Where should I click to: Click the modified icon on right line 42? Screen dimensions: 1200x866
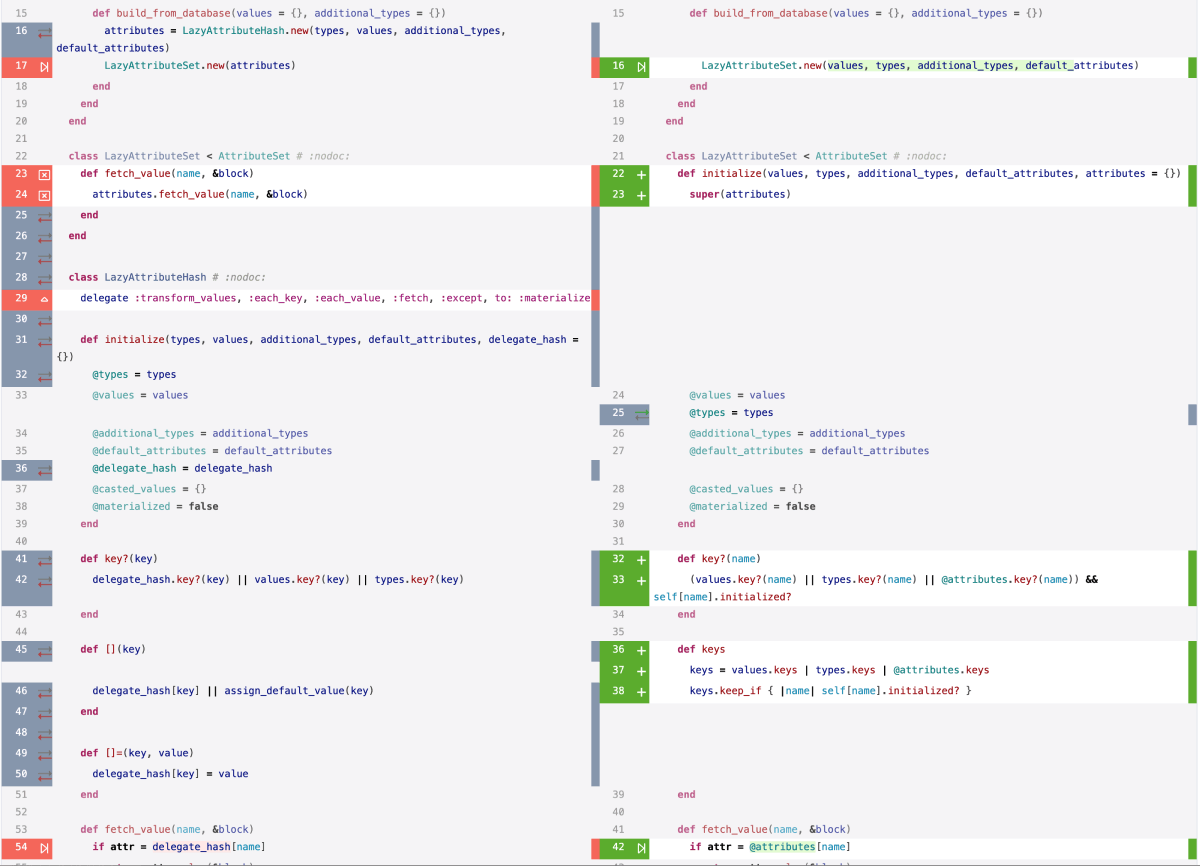click(641, 848)
